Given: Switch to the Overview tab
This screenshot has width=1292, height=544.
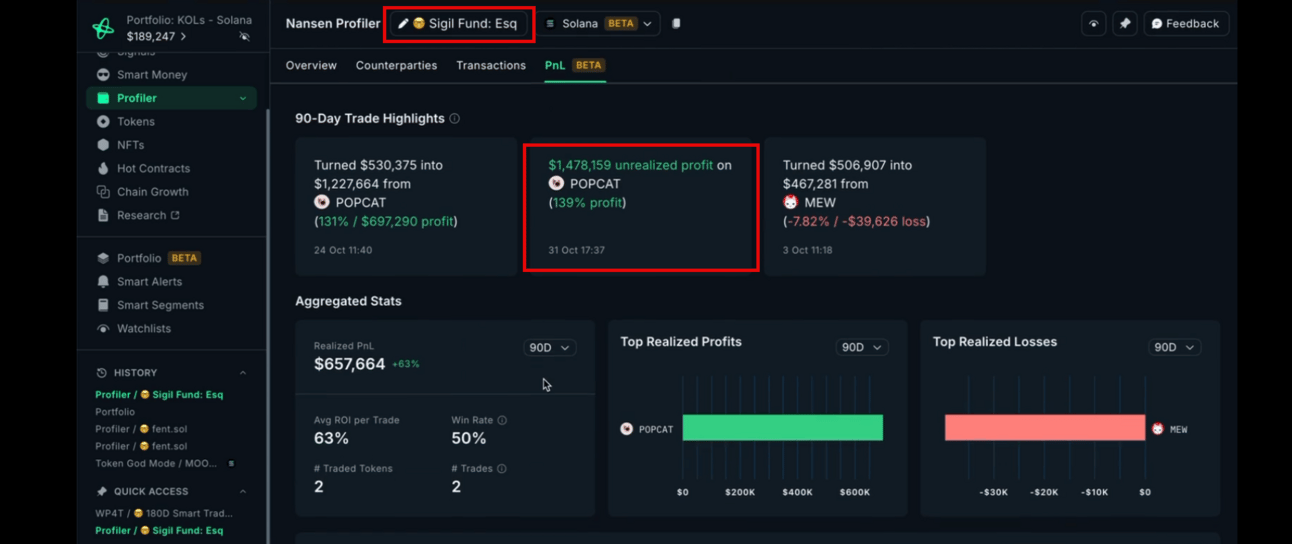Looking at the screenshot, I should pyautogui.click(x=311, y=65).
